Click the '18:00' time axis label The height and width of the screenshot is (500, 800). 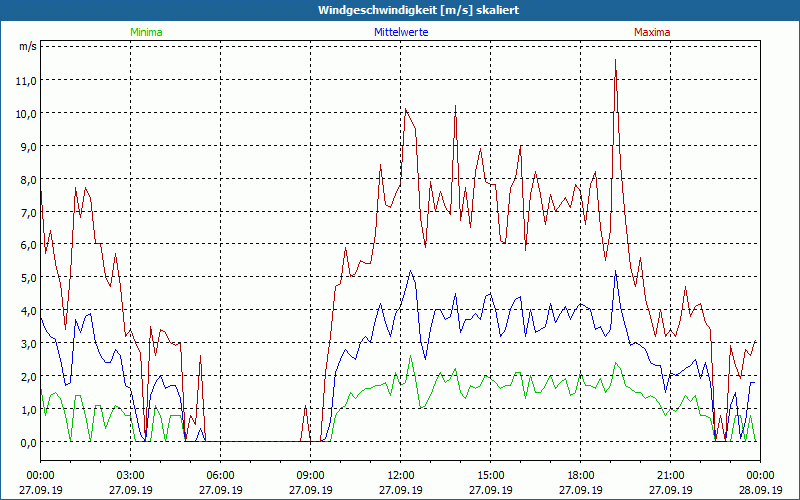pos(581,476)
